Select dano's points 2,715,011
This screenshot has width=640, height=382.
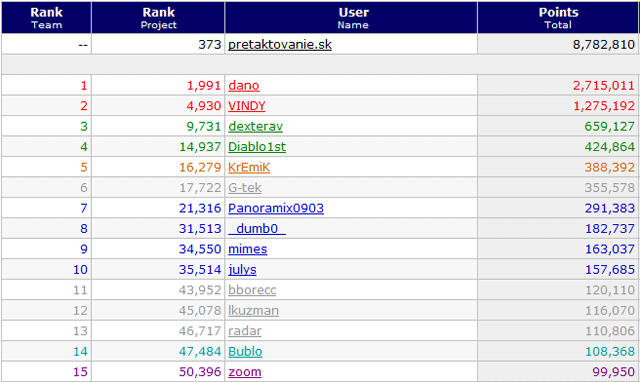pyautogui.click(x=603, y=86)
